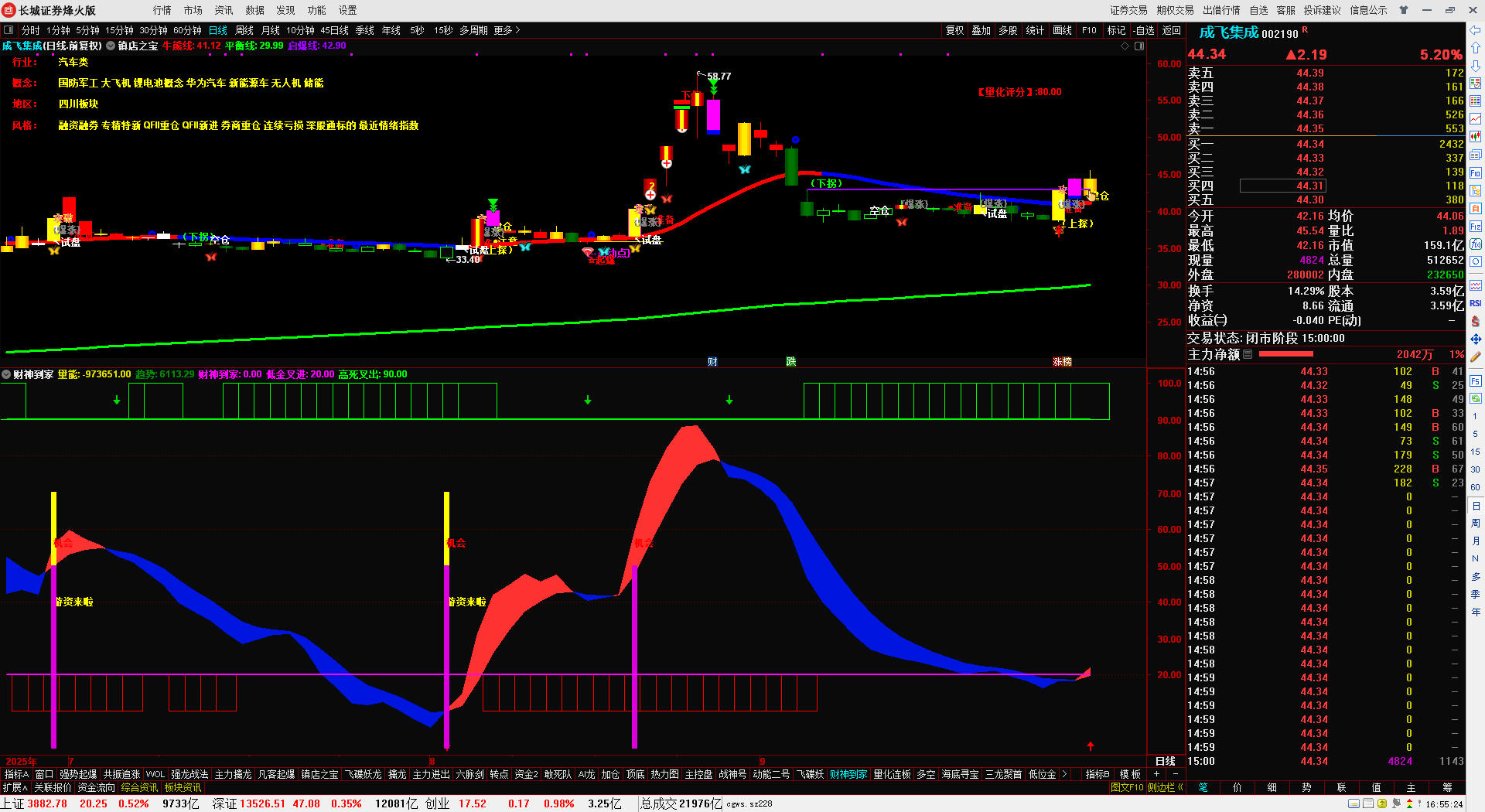The image size is (1485, 812).
Task: Click the F12 icon in right sidebar
Action: [x=1475, y=227]
